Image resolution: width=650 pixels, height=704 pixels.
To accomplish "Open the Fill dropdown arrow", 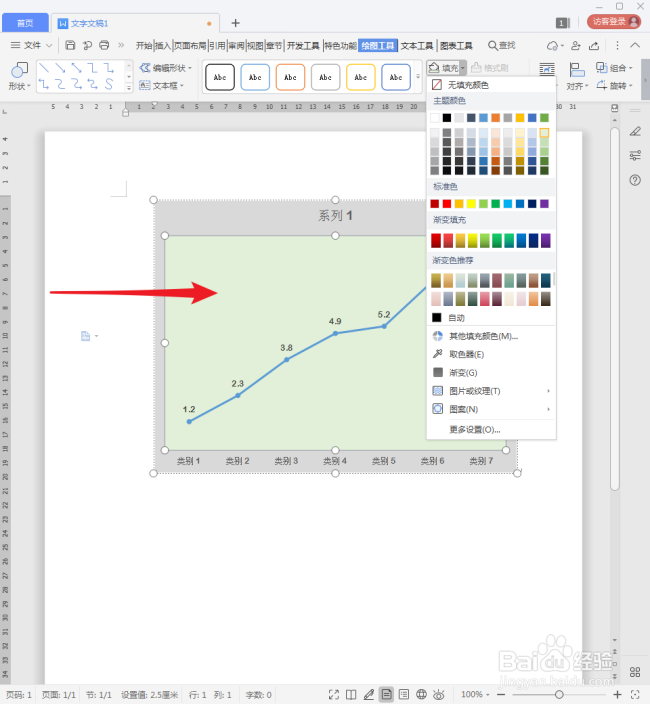I will [x=463, y=68].
